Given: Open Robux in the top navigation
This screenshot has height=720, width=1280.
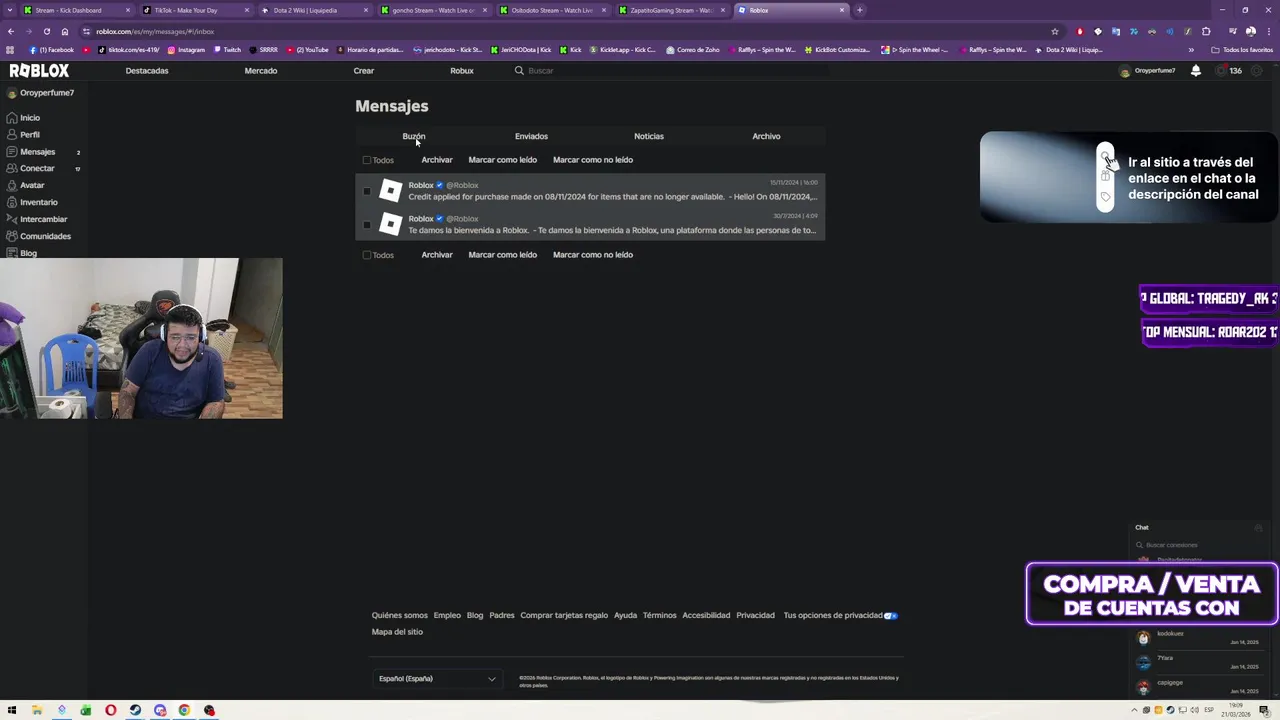Looking at the screenshot, I should point(462,71).
